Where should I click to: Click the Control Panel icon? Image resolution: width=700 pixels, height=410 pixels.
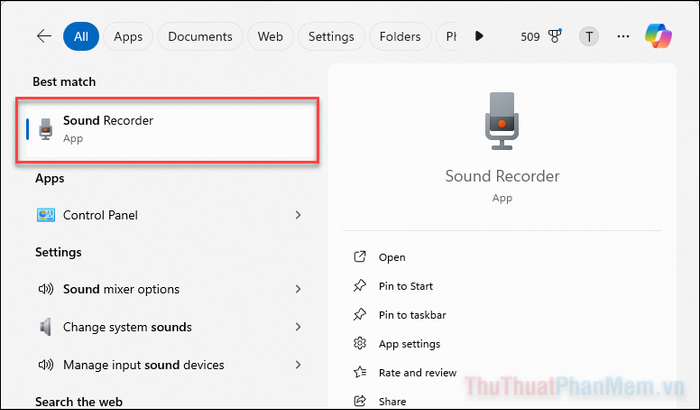(x=46, y=215)
